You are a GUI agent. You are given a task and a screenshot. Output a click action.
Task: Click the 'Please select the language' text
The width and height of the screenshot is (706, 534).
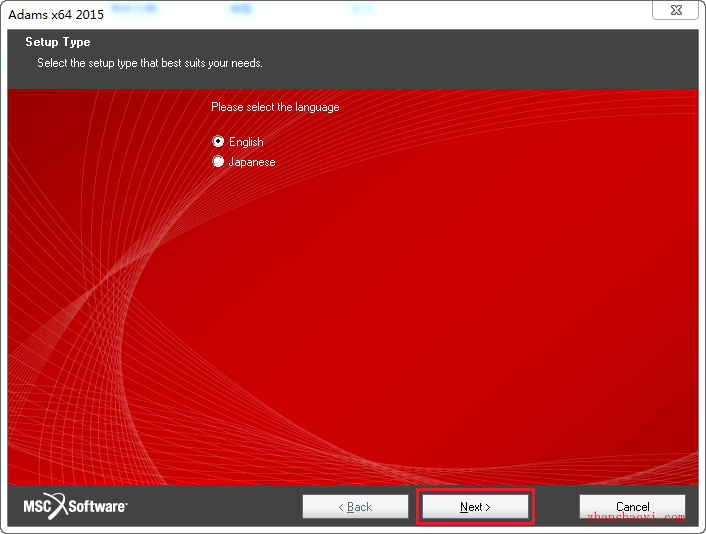[x=275, y=107]
